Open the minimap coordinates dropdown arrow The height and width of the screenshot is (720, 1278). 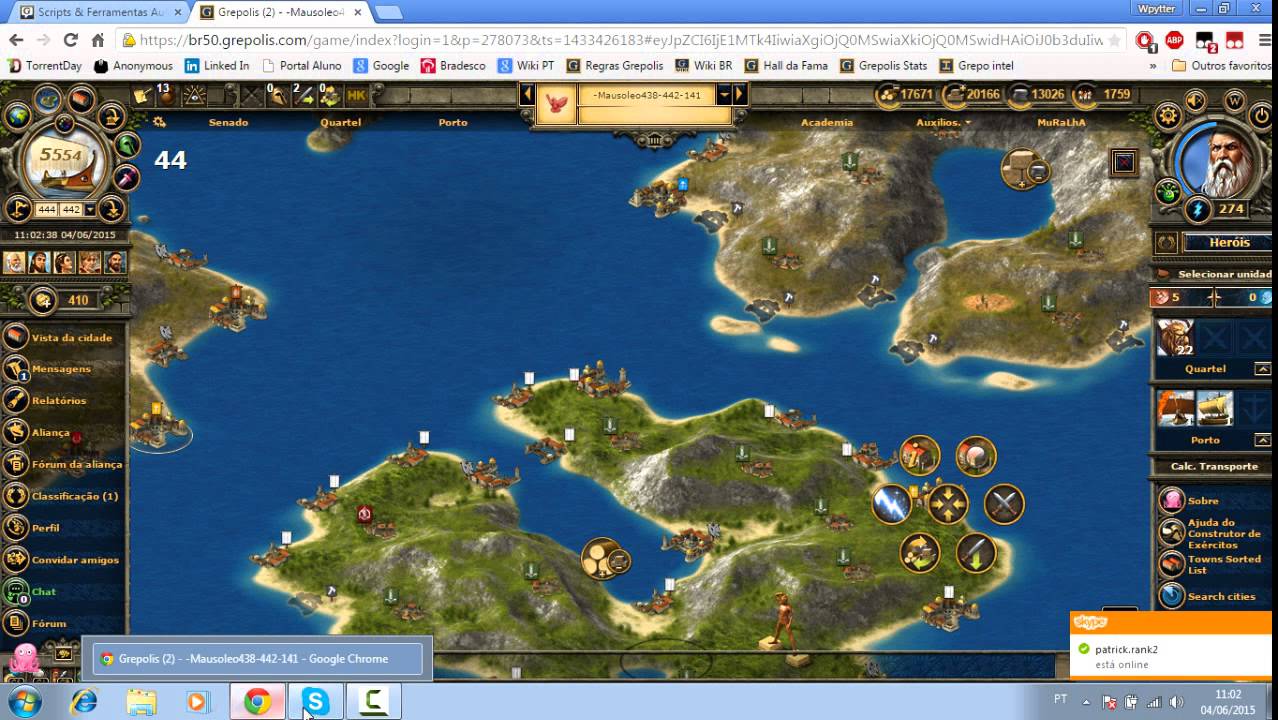point(91,210)
